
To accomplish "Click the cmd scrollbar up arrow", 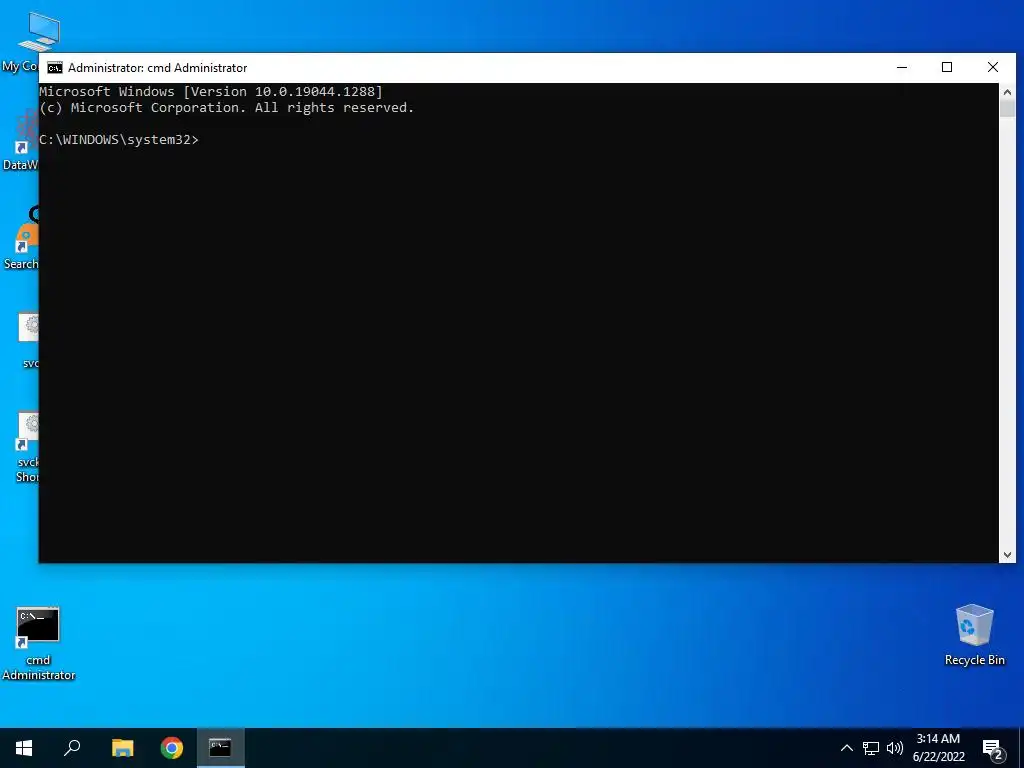I will tap(1007, 92).
